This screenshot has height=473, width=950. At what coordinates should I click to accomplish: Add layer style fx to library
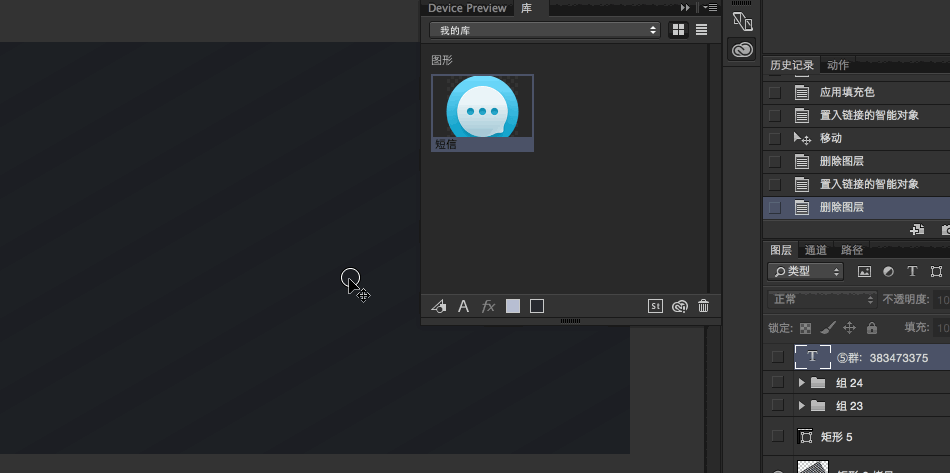coord(488,307)
